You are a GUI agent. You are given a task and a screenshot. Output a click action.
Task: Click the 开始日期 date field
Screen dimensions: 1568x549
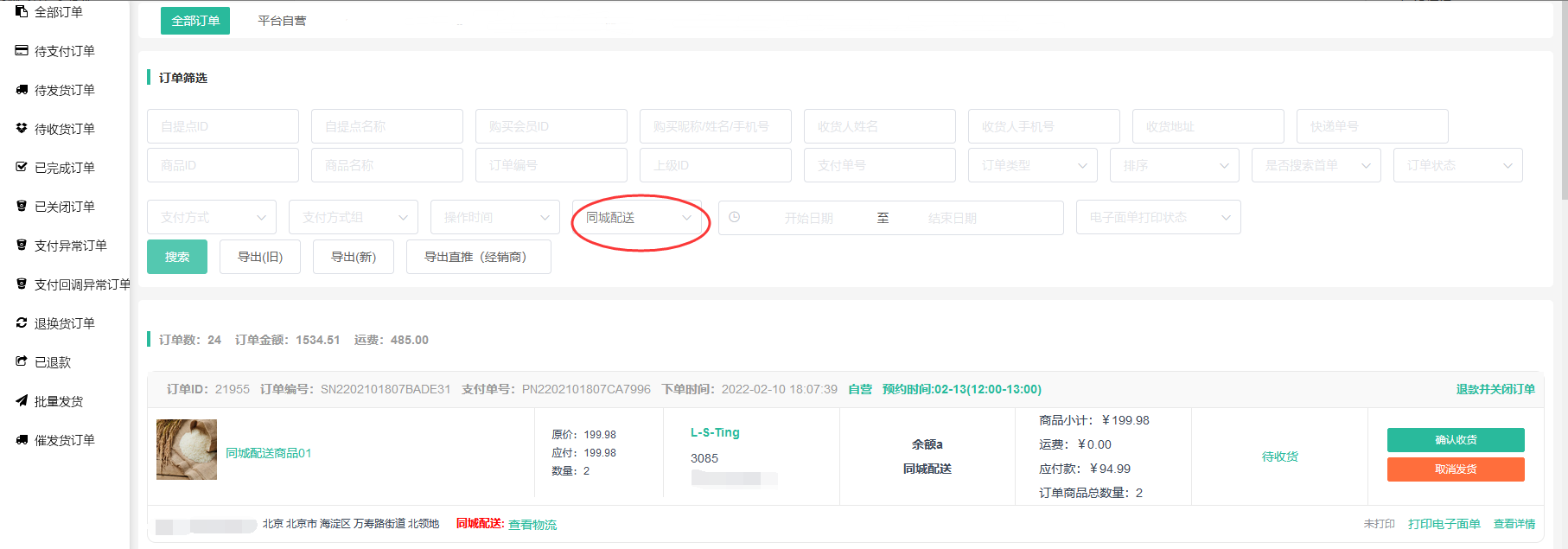tap(808, 218)
